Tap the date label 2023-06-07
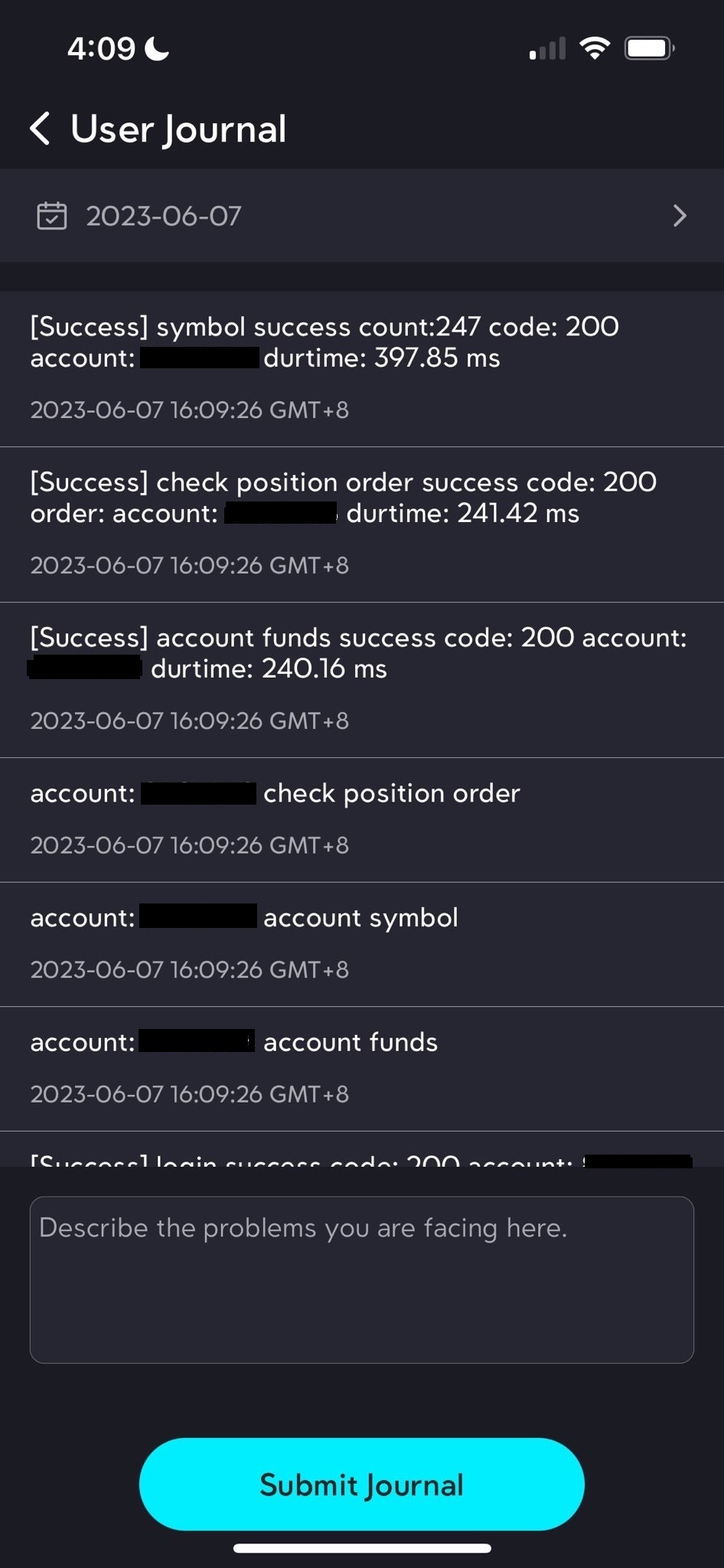 (163, 216)
